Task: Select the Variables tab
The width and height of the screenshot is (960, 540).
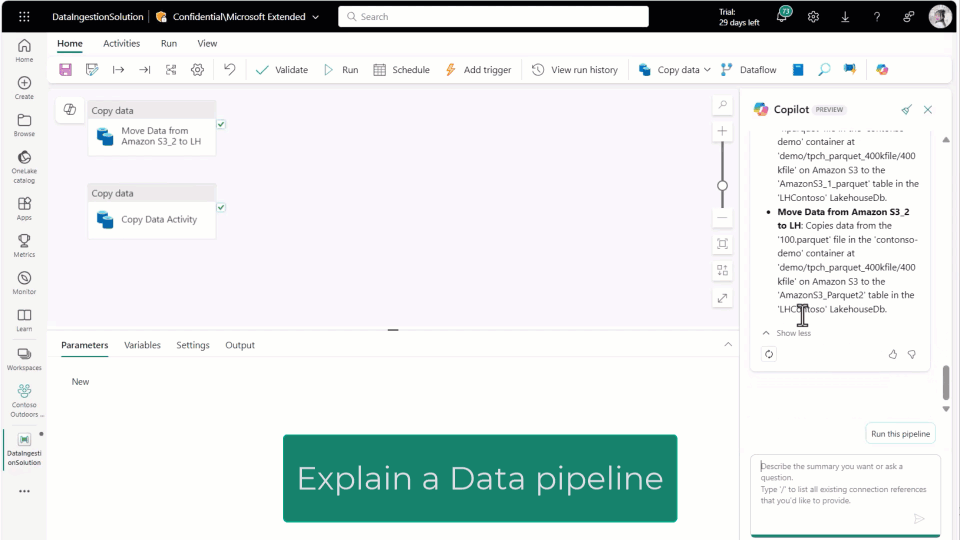Action: pyautogui.click(x=142, y=345)
